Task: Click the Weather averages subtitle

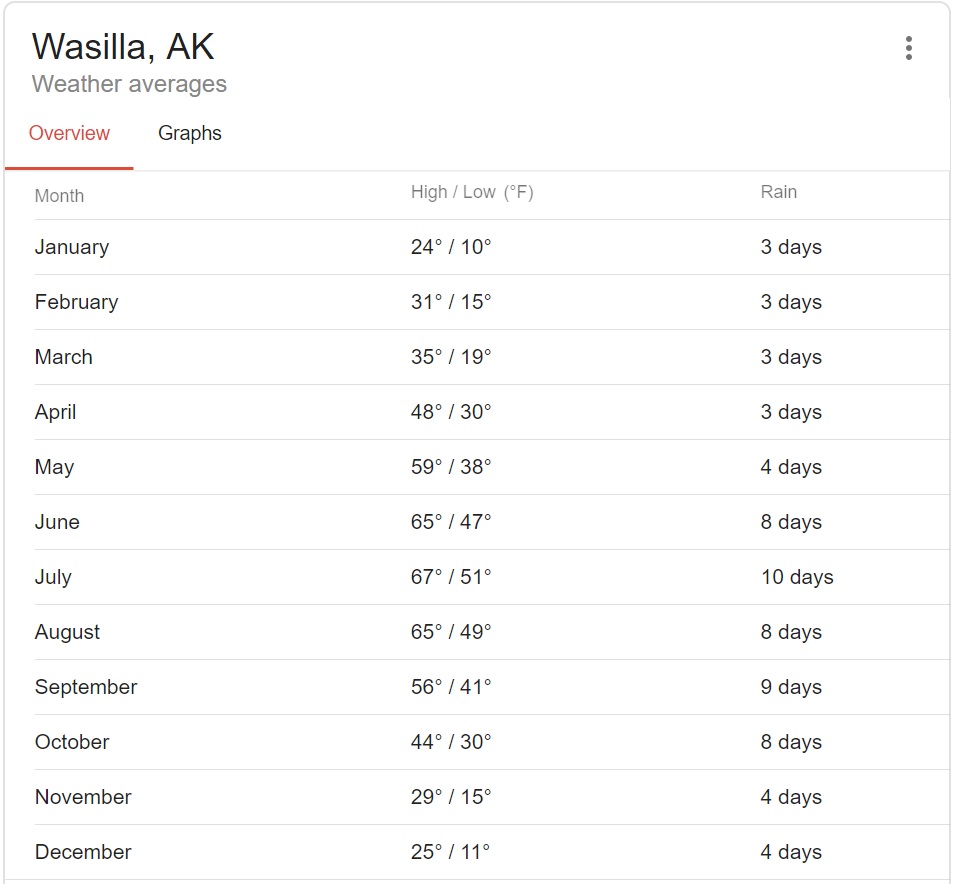Action: click(129, 84)
